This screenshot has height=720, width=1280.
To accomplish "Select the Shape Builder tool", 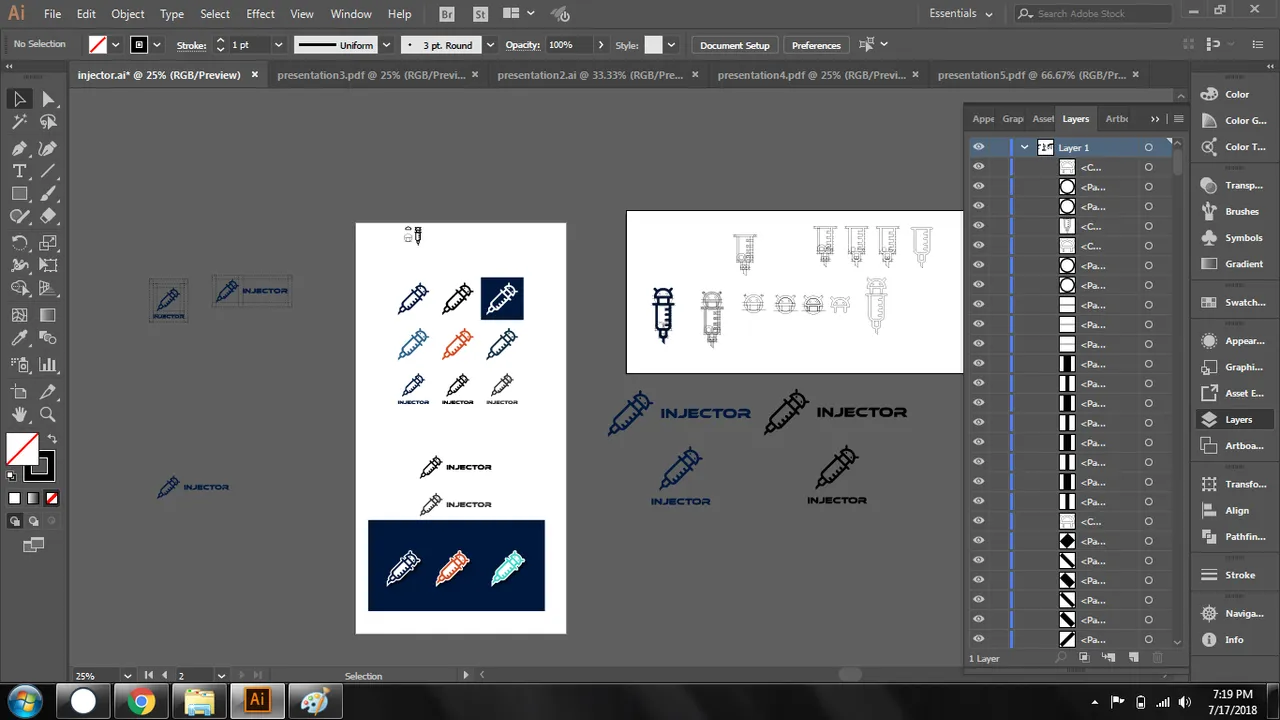I will click(19, 290).
